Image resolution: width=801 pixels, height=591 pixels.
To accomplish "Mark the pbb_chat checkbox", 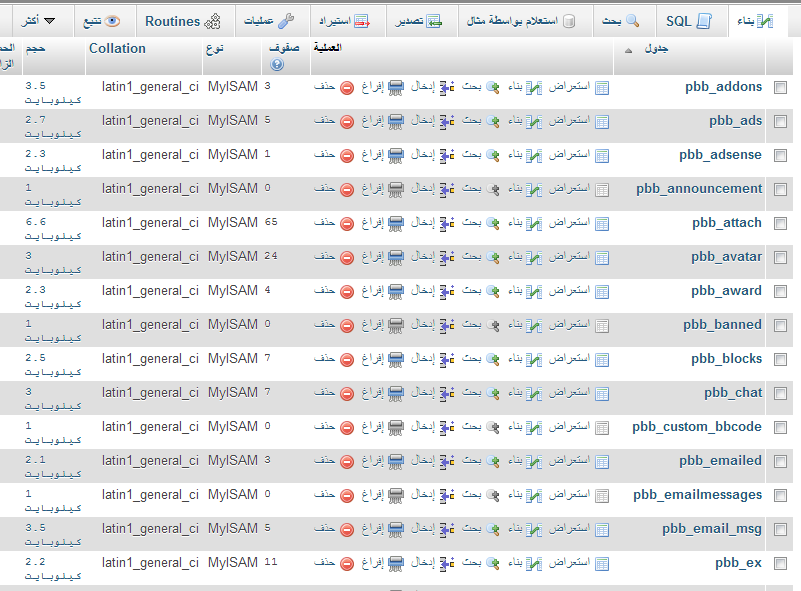I will [780, 393].
